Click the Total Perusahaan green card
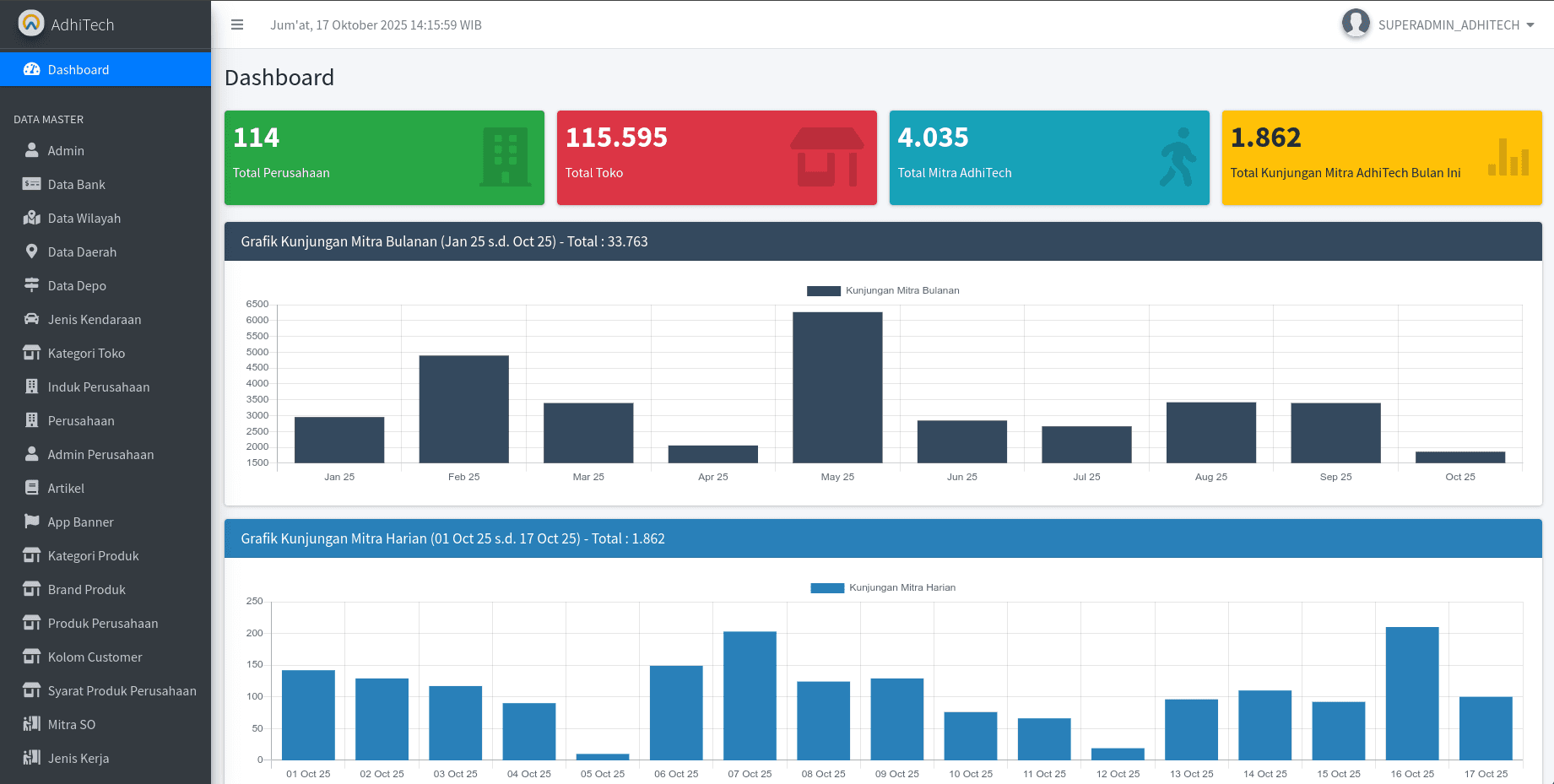Screen dimensions: 1554x784 384,158
